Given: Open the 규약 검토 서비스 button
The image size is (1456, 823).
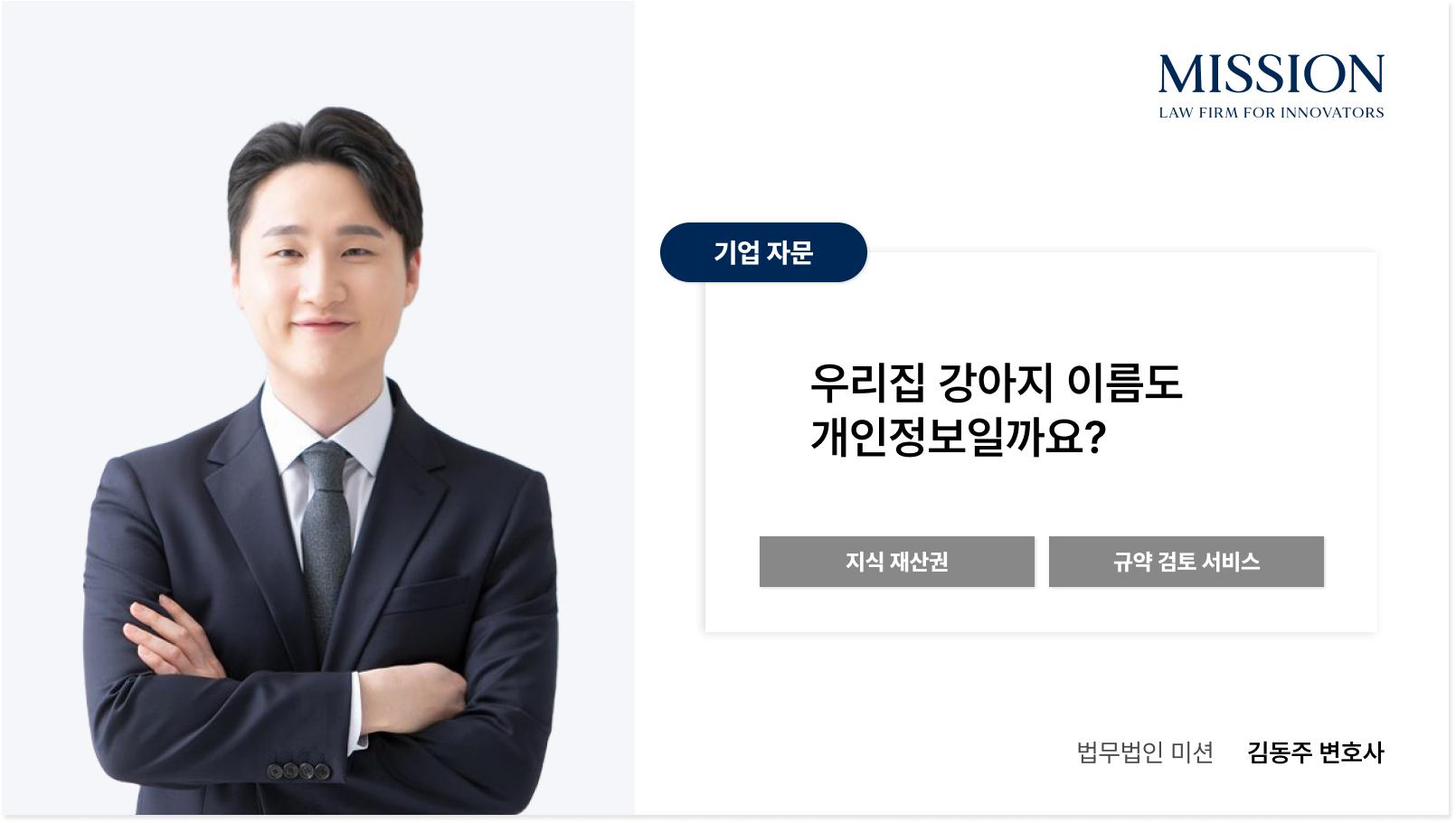Looking at the screenshot, I should coord(1186,562).
